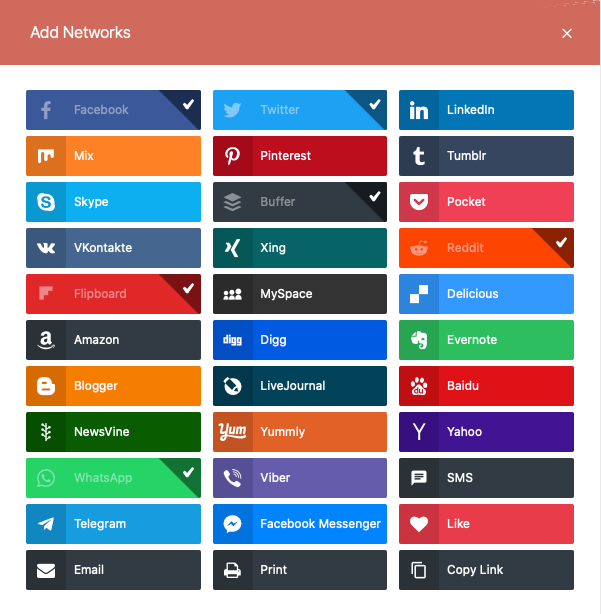Screen dimensions: 601x614
Task: Add the Print network button
Action: 300,570
